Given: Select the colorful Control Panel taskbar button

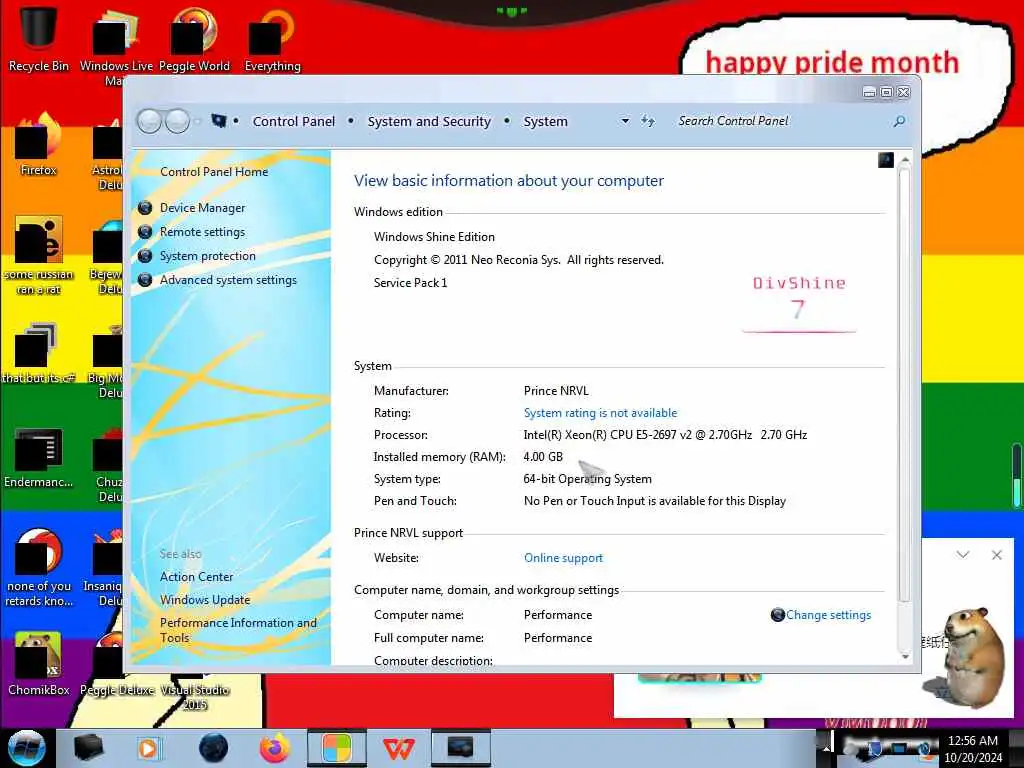Looking at the screenshot, I should pyautogui.click(x=336, y=748).
